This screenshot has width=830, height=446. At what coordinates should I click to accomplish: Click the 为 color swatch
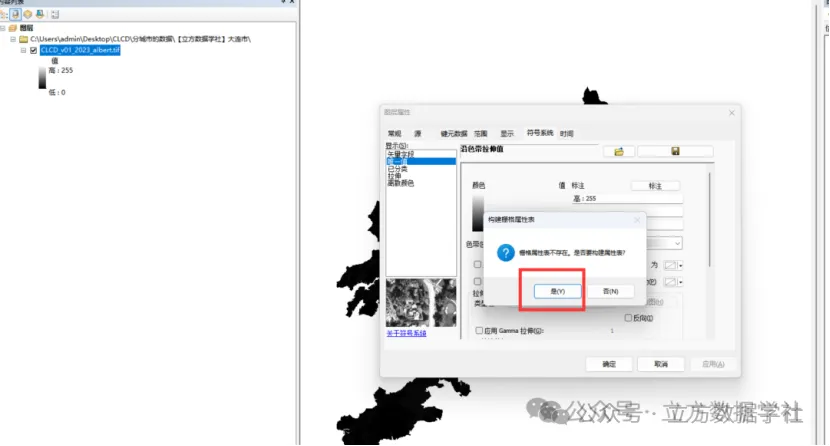pos(670,266)
